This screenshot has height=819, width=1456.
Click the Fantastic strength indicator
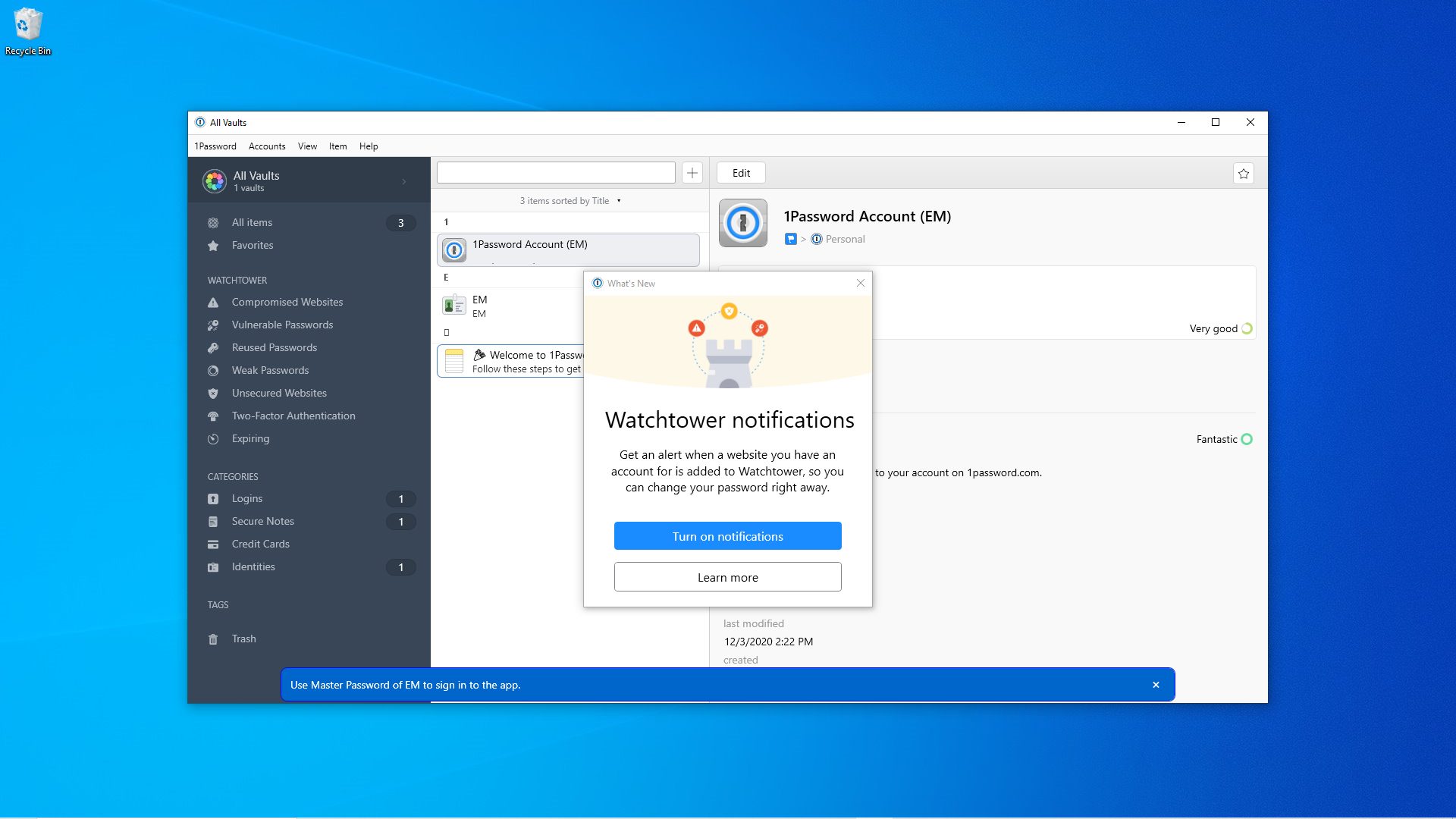point(1225,440)
